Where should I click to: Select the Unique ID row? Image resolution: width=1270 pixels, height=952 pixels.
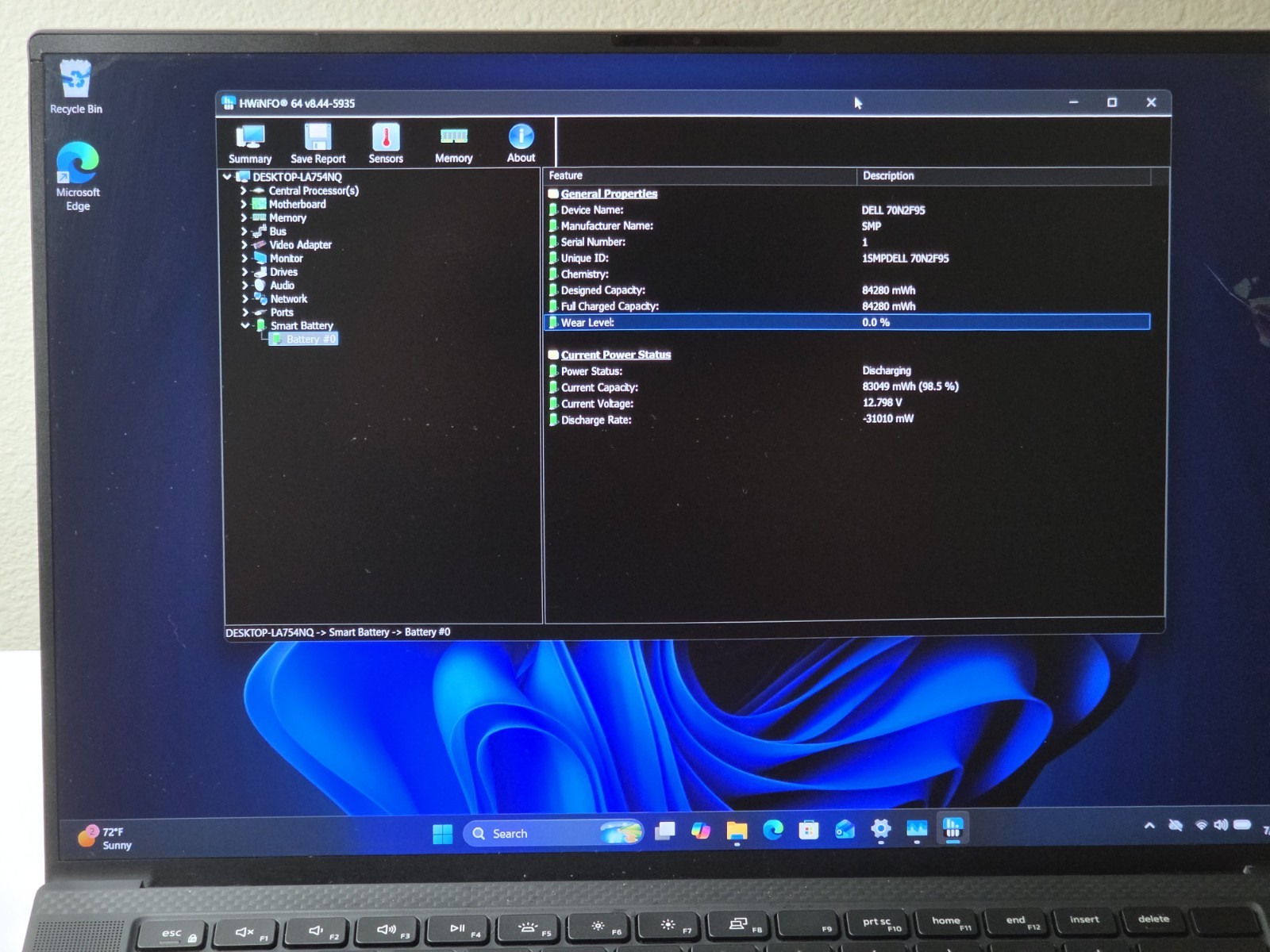(847, 258)
